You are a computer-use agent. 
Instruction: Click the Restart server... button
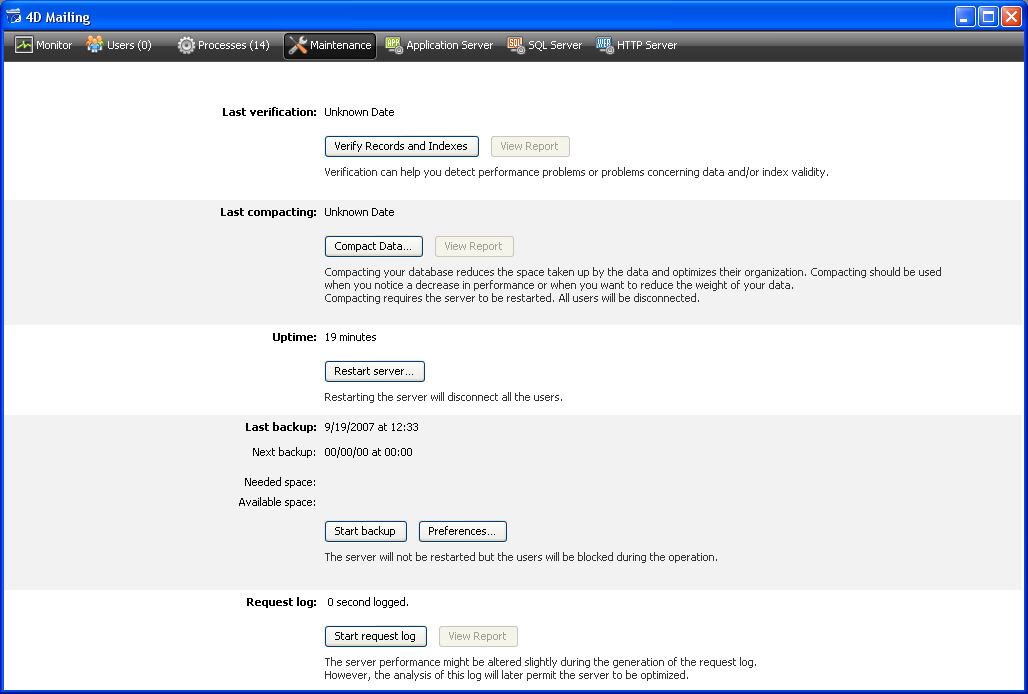[374, 371]
